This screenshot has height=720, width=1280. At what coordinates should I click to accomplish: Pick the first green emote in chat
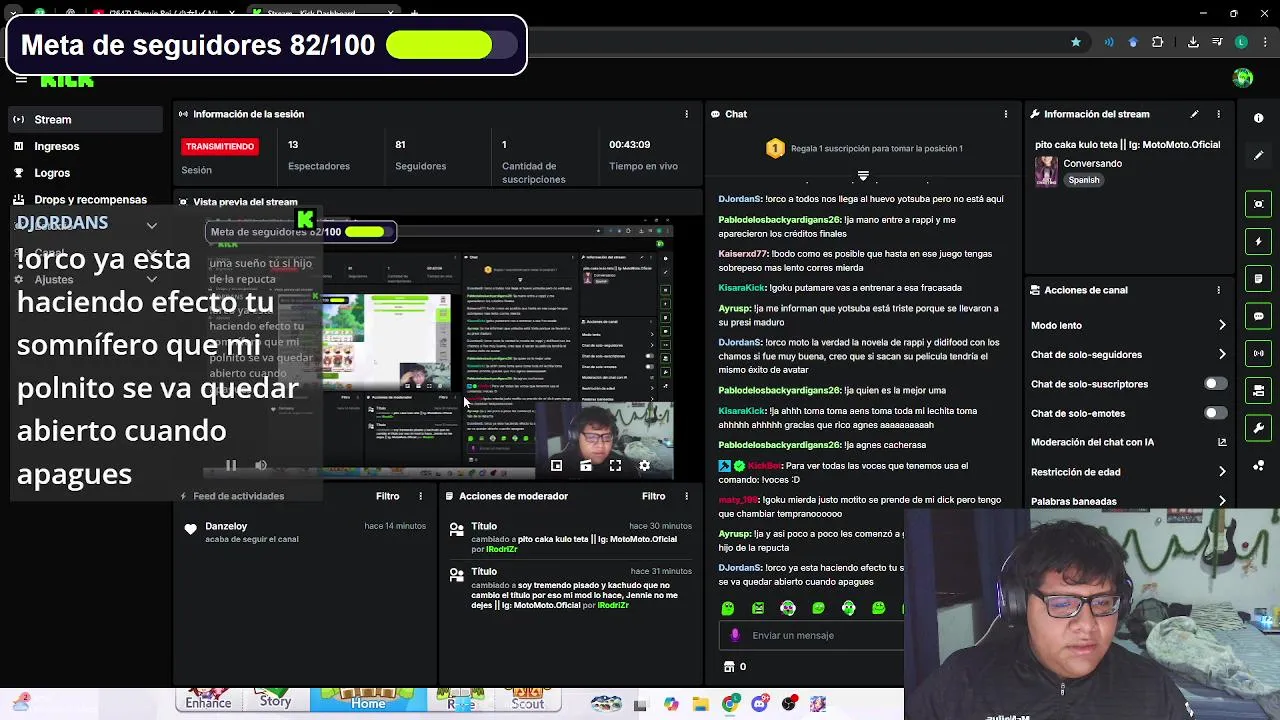pyautogui.click(x=728, y=608)
